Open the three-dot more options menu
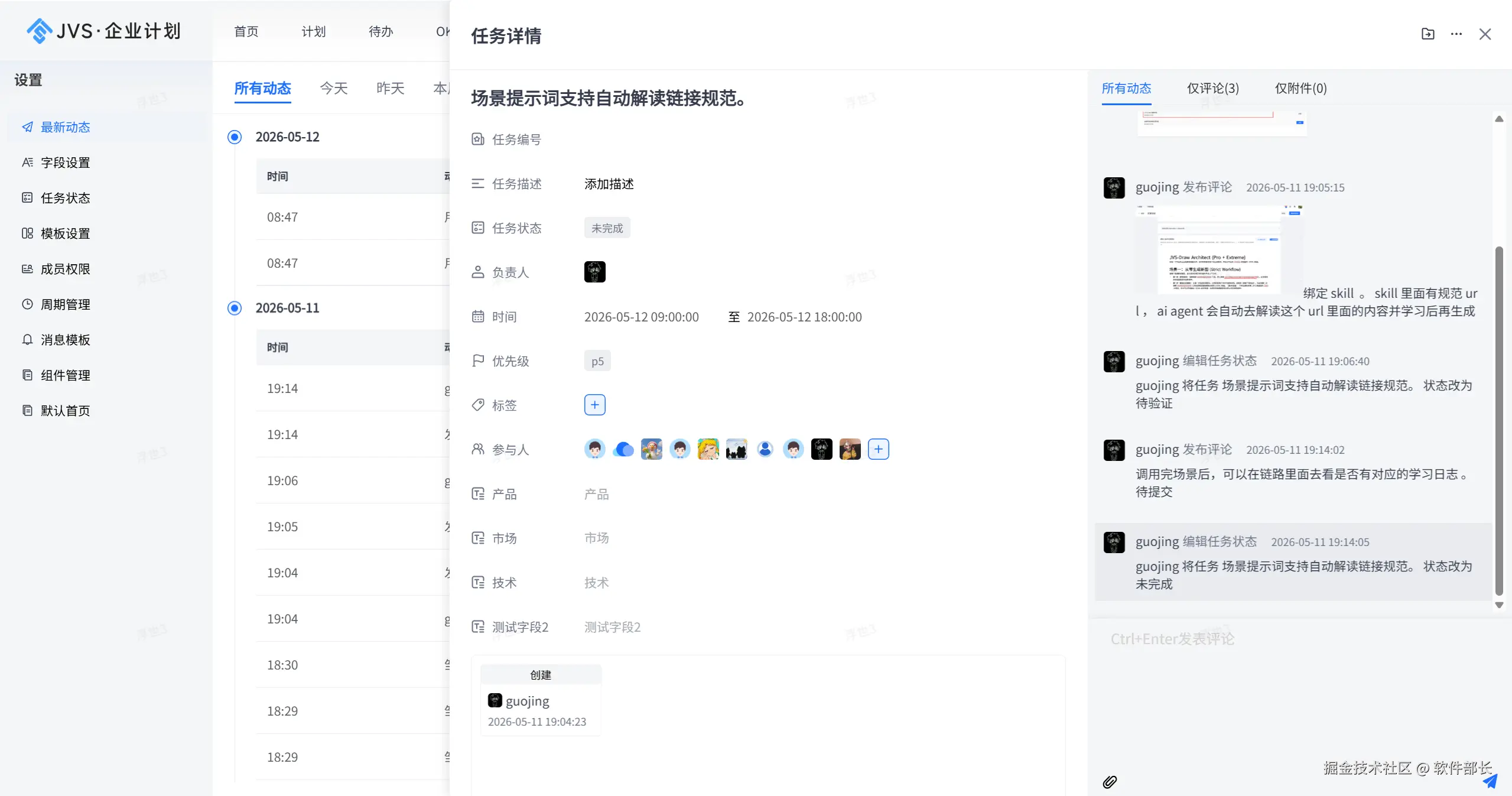1512x796 pixels. tap(1456, 34)
